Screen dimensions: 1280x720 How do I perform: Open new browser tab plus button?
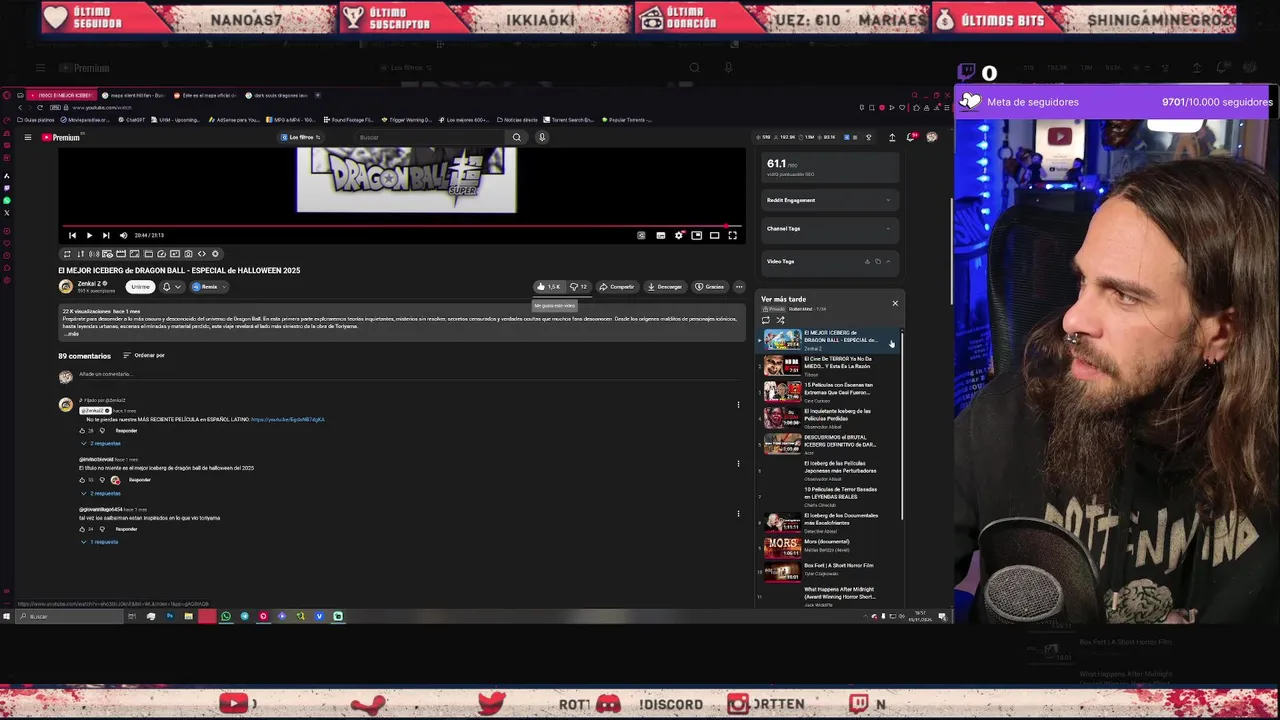coord(318,95)
